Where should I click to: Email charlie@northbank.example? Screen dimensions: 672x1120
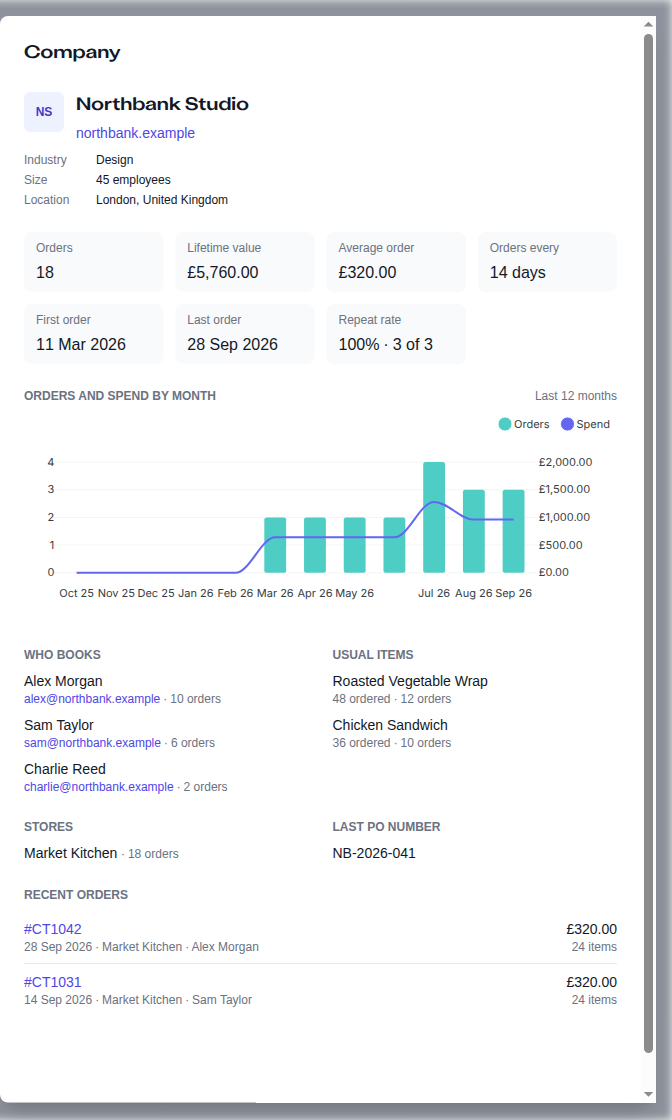point(99,786)
